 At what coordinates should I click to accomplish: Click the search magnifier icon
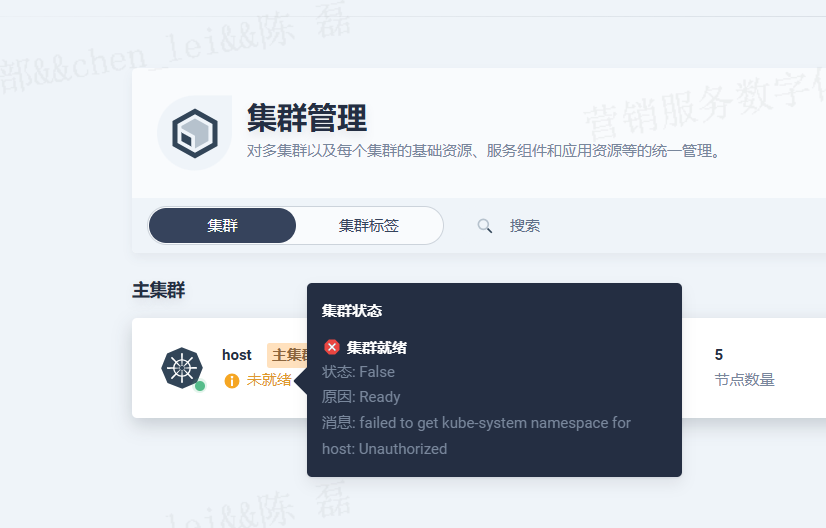[485, 226]
